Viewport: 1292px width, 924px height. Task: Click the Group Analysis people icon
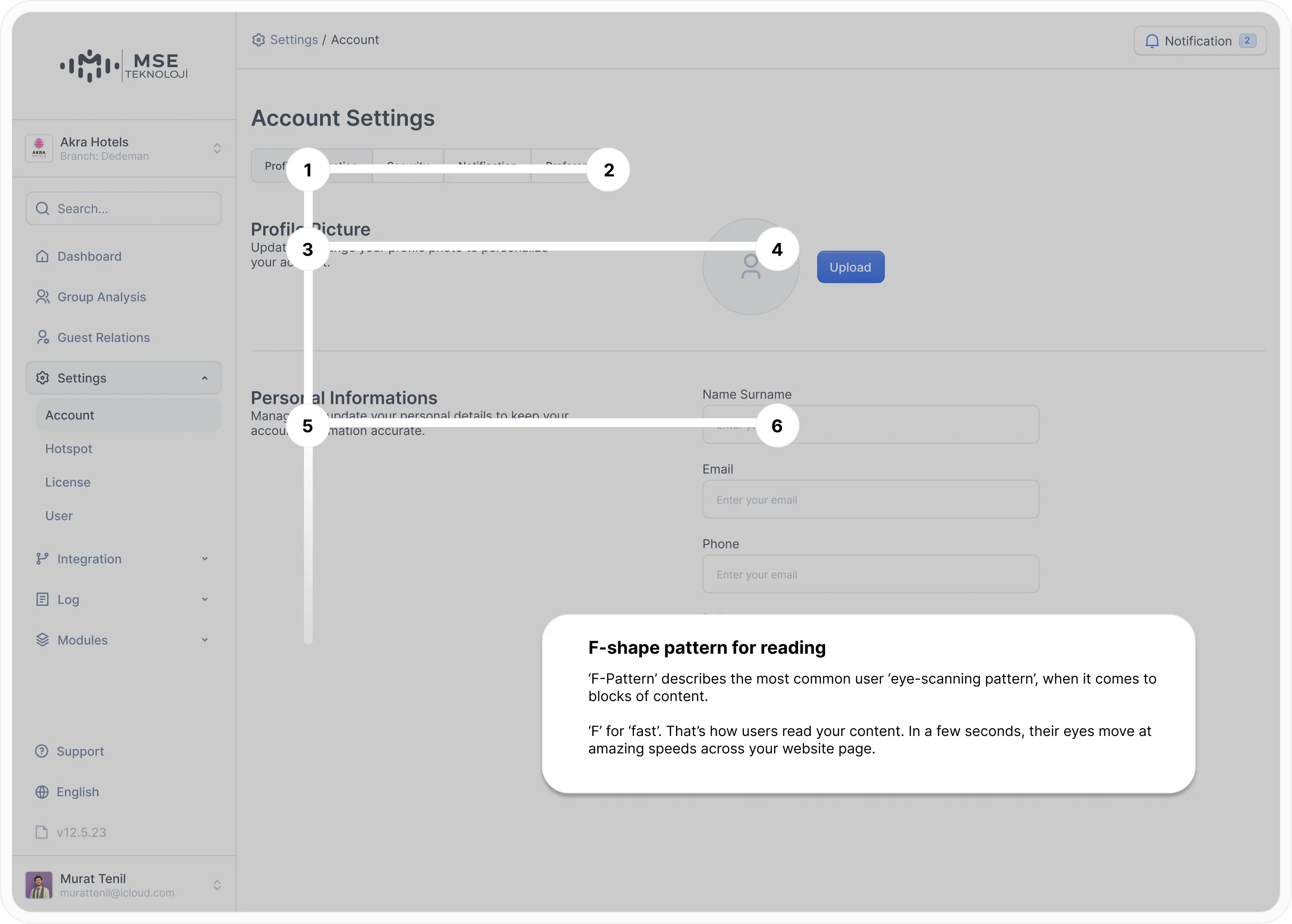43,297
